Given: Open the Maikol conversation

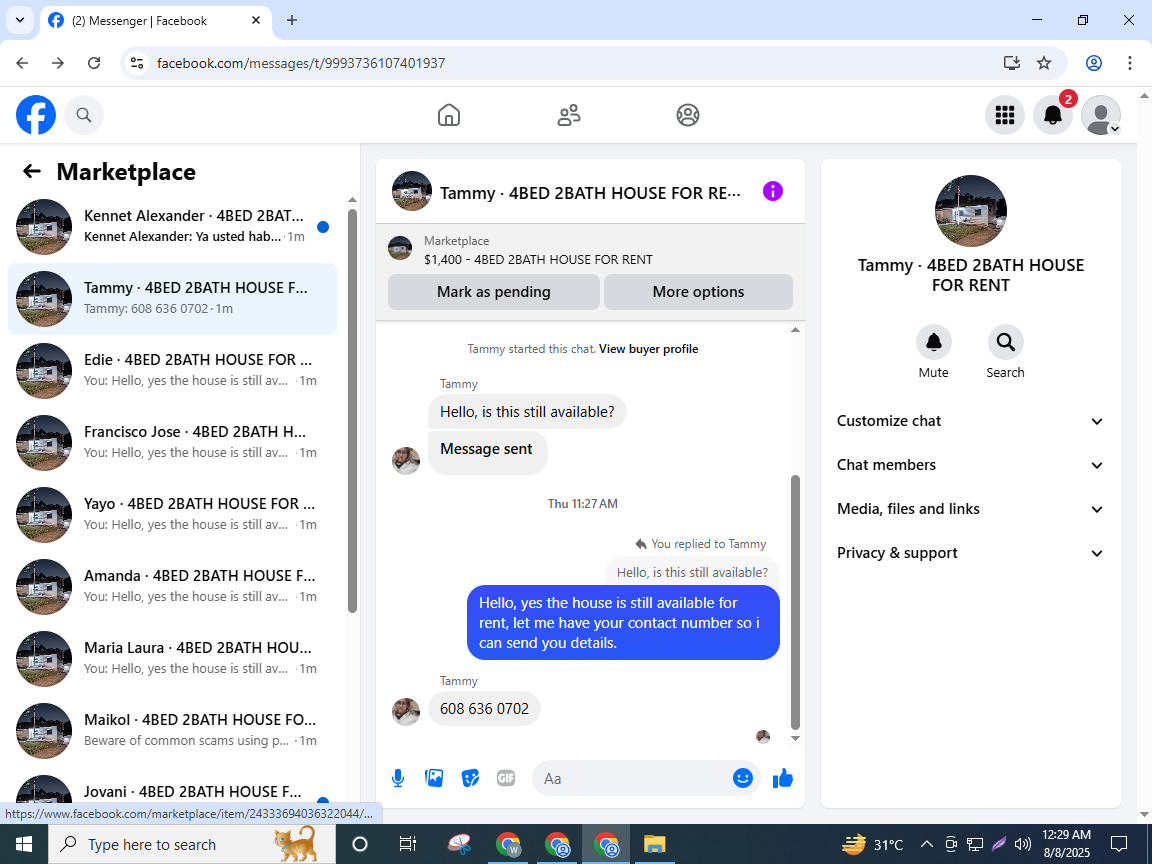Looking at the screenshot, I should pyautogui.click(x=173, y=731).
